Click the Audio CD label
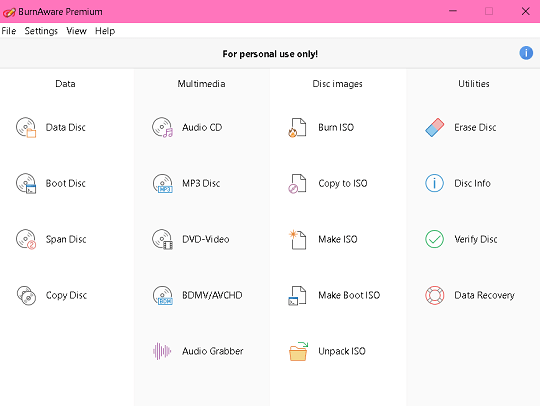The image size is (540, 406). coord(202,127)
